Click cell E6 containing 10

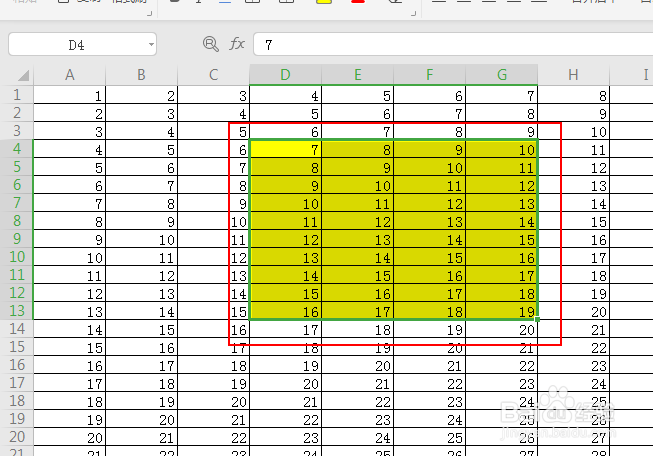(x=357, y=185)
